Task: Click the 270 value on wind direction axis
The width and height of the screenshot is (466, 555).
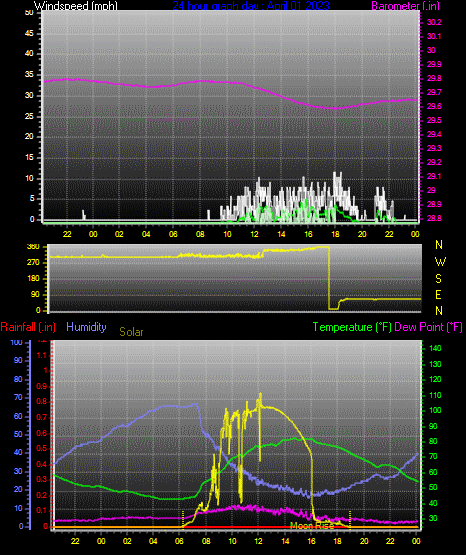Action: click(33, 262)
